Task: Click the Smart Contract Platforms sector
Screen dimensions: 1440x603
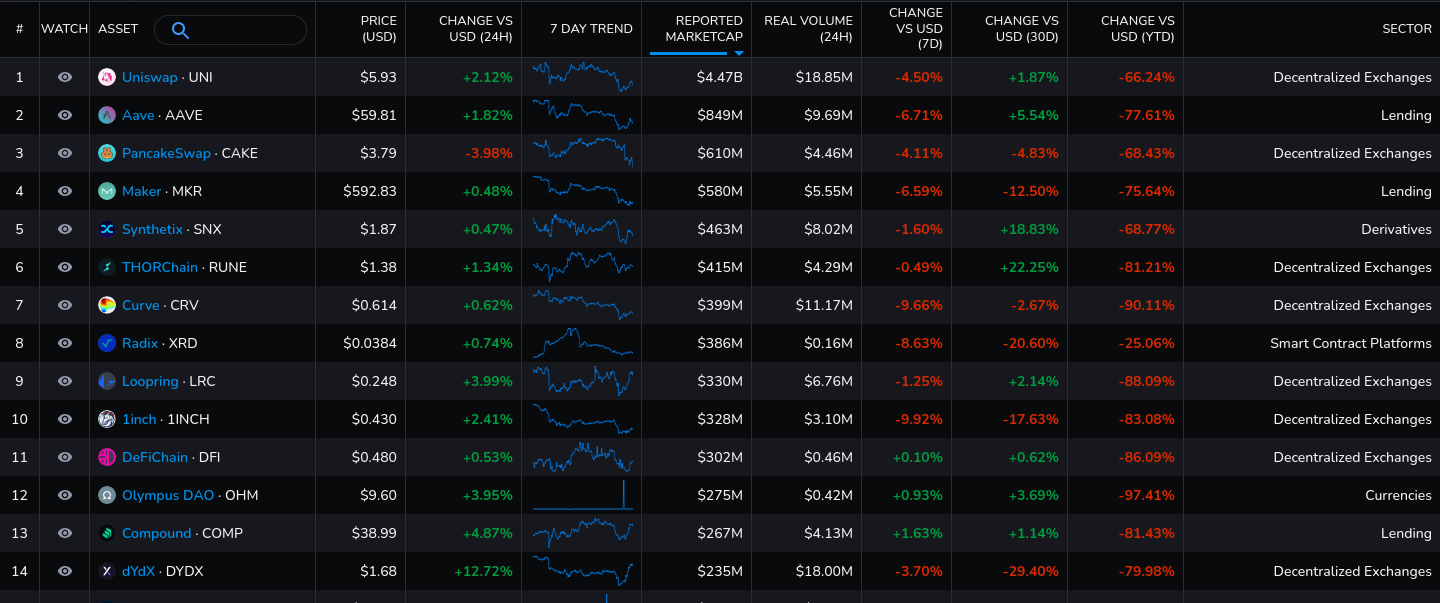Action: [1351, 343]
